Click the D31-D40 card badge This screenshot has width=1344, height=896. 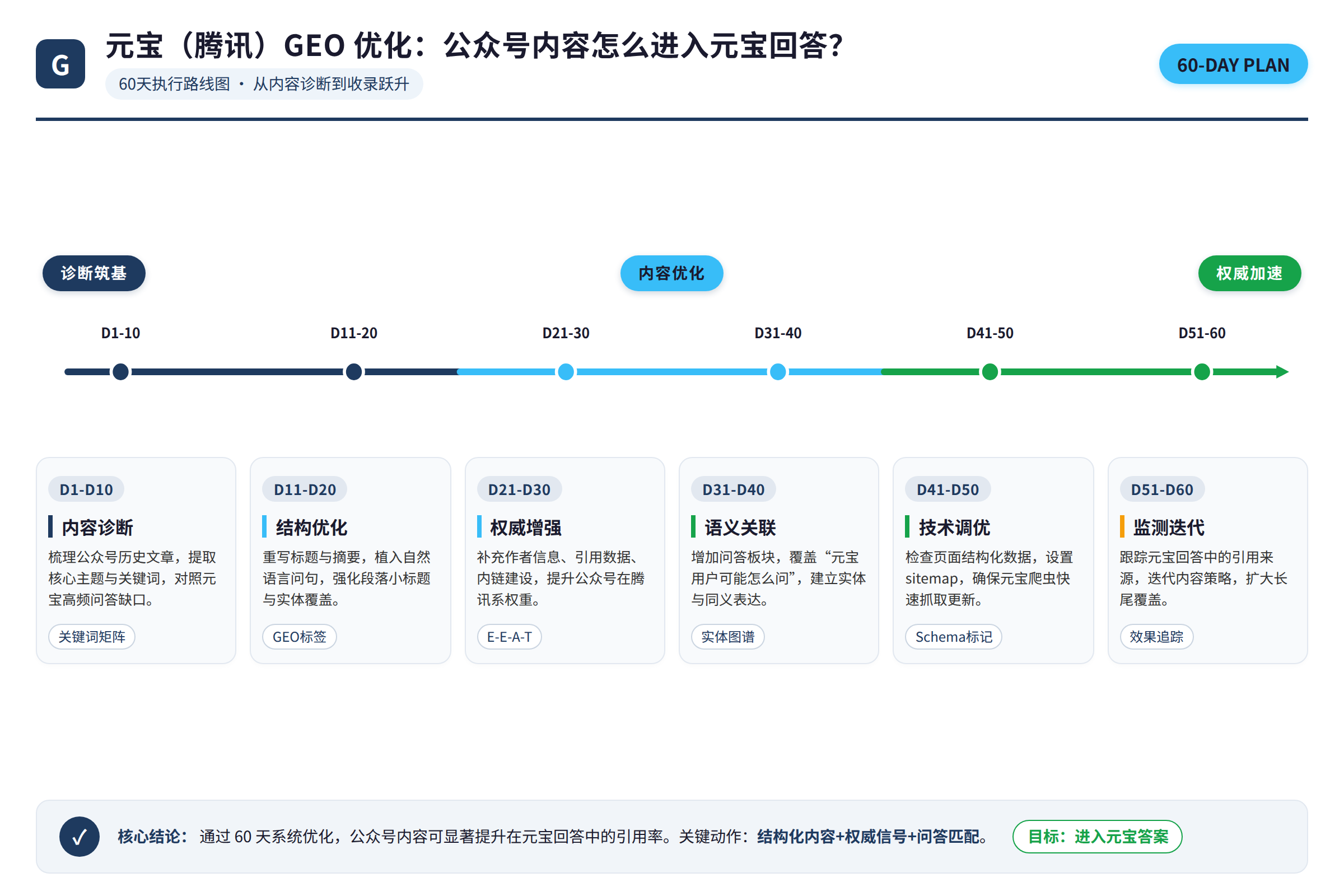pos(733,489)
